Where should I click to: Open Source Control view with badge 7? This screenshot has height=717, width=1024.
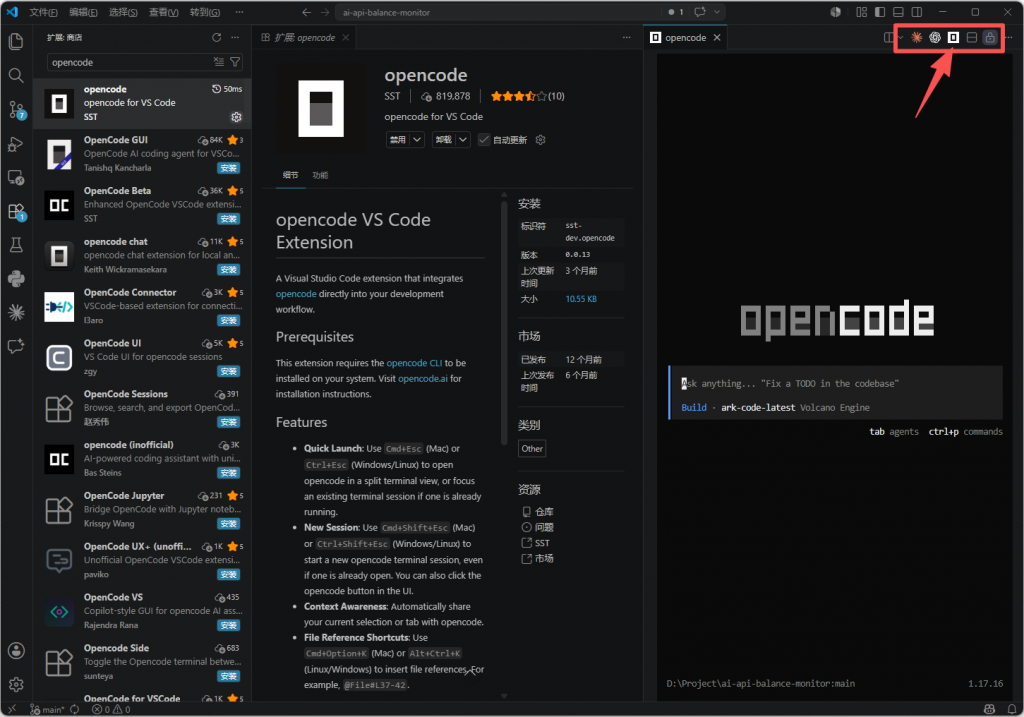(16, 110)
